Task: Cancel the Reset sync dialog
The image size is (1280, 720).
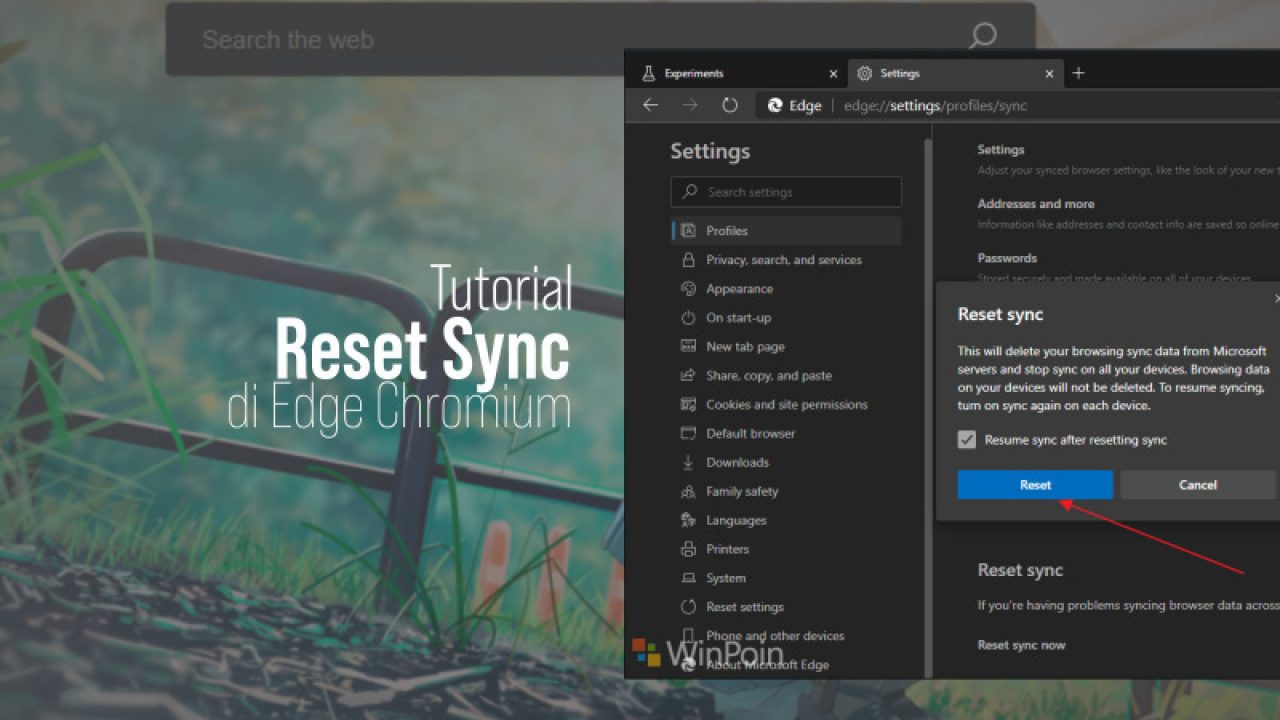Action: pos(1198,485)
